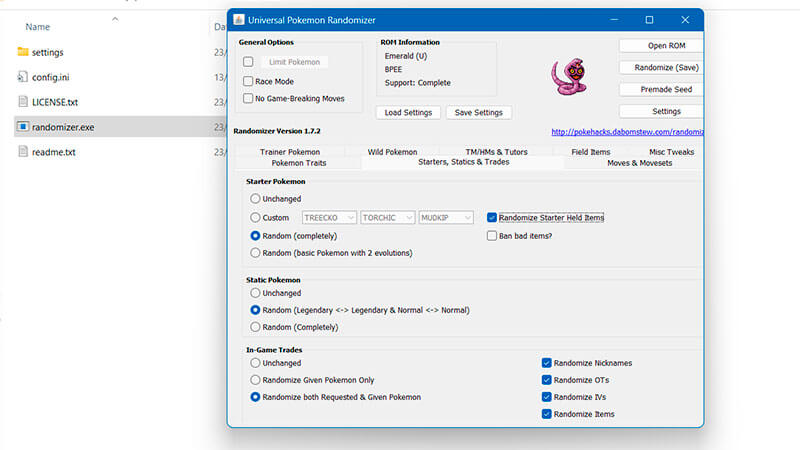Select Unchanged under Static Pokemon
Screen dimensions: 800x450
tap(255, 293)
